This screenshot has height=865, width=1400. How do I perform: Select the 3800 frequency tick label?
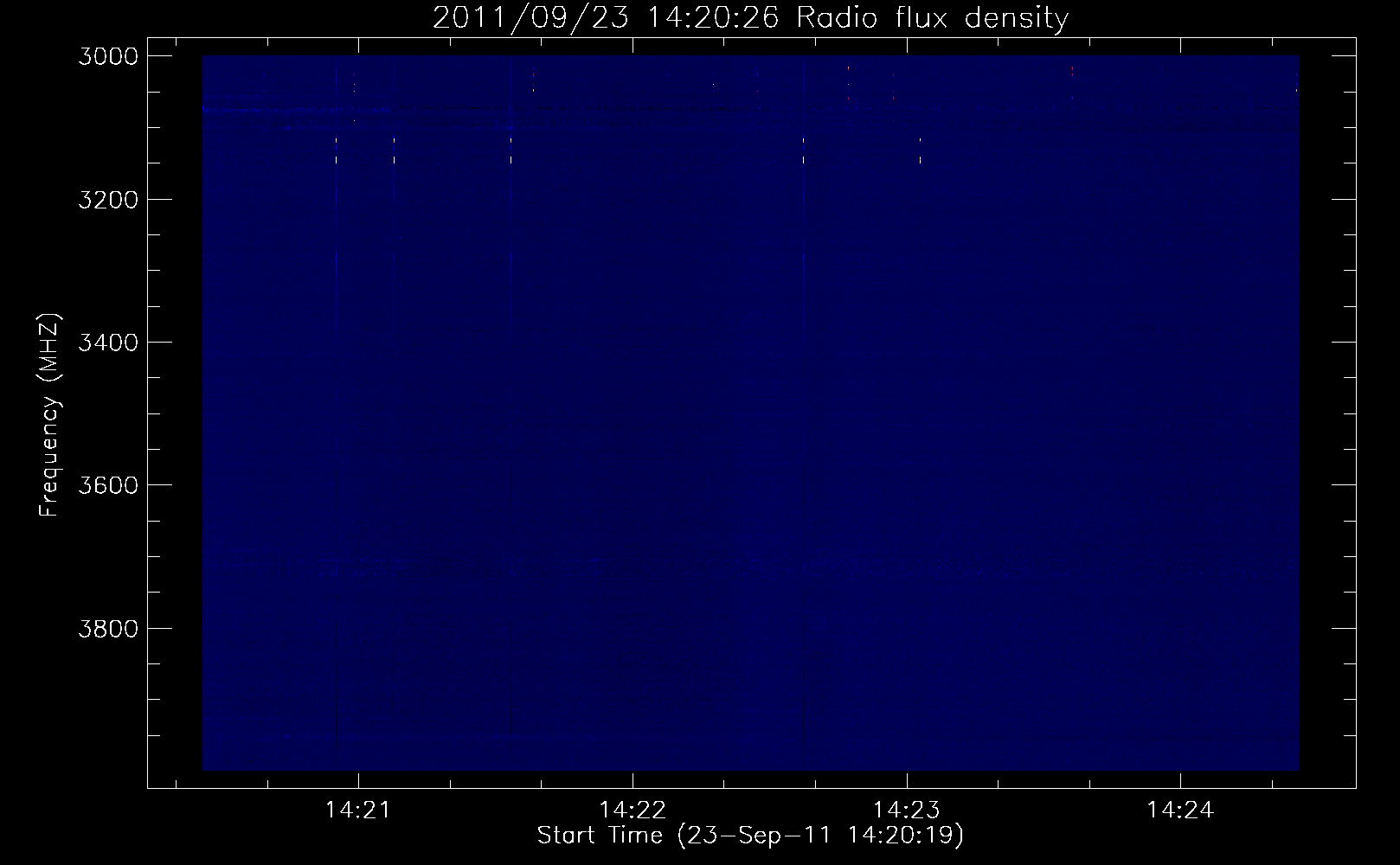pyautogui.click(x=108, y=628)
